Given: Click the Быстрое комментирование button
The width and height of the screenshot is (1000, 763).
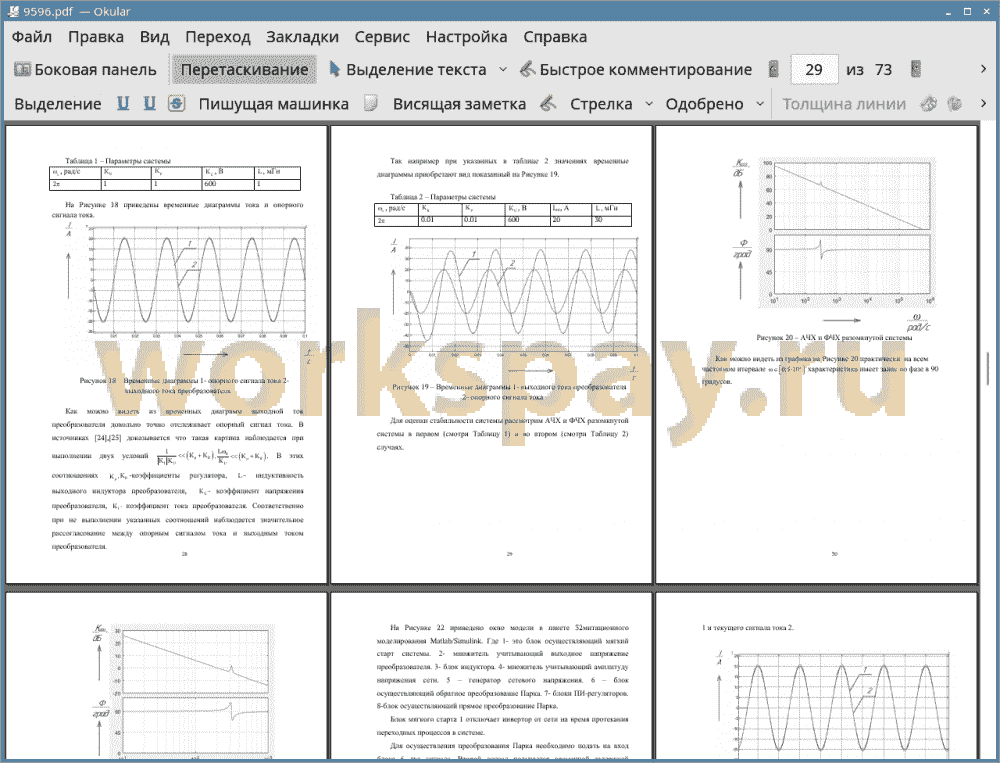Looking at the screenshot, I should (x=636, y=70).
